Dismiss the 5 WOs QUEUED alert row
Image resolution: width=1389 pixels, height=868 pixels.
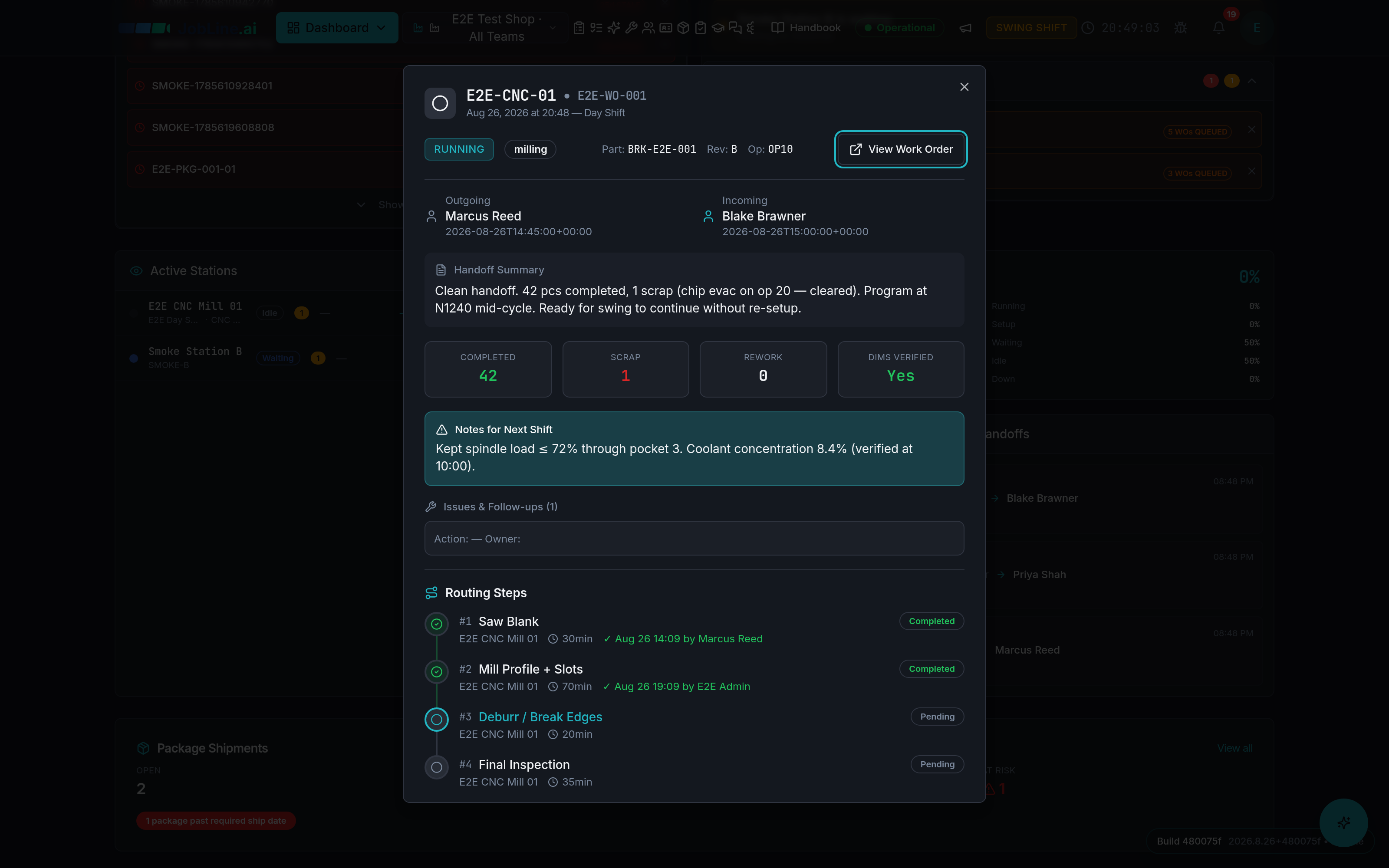coord(1252,130)
